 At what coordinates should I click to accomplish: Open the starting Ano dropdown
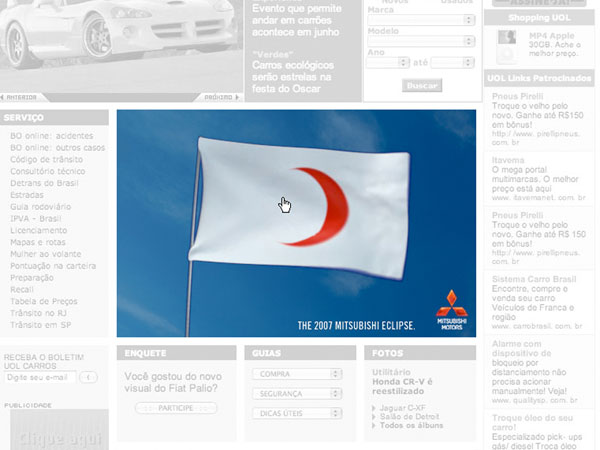[x=388, y=62]
